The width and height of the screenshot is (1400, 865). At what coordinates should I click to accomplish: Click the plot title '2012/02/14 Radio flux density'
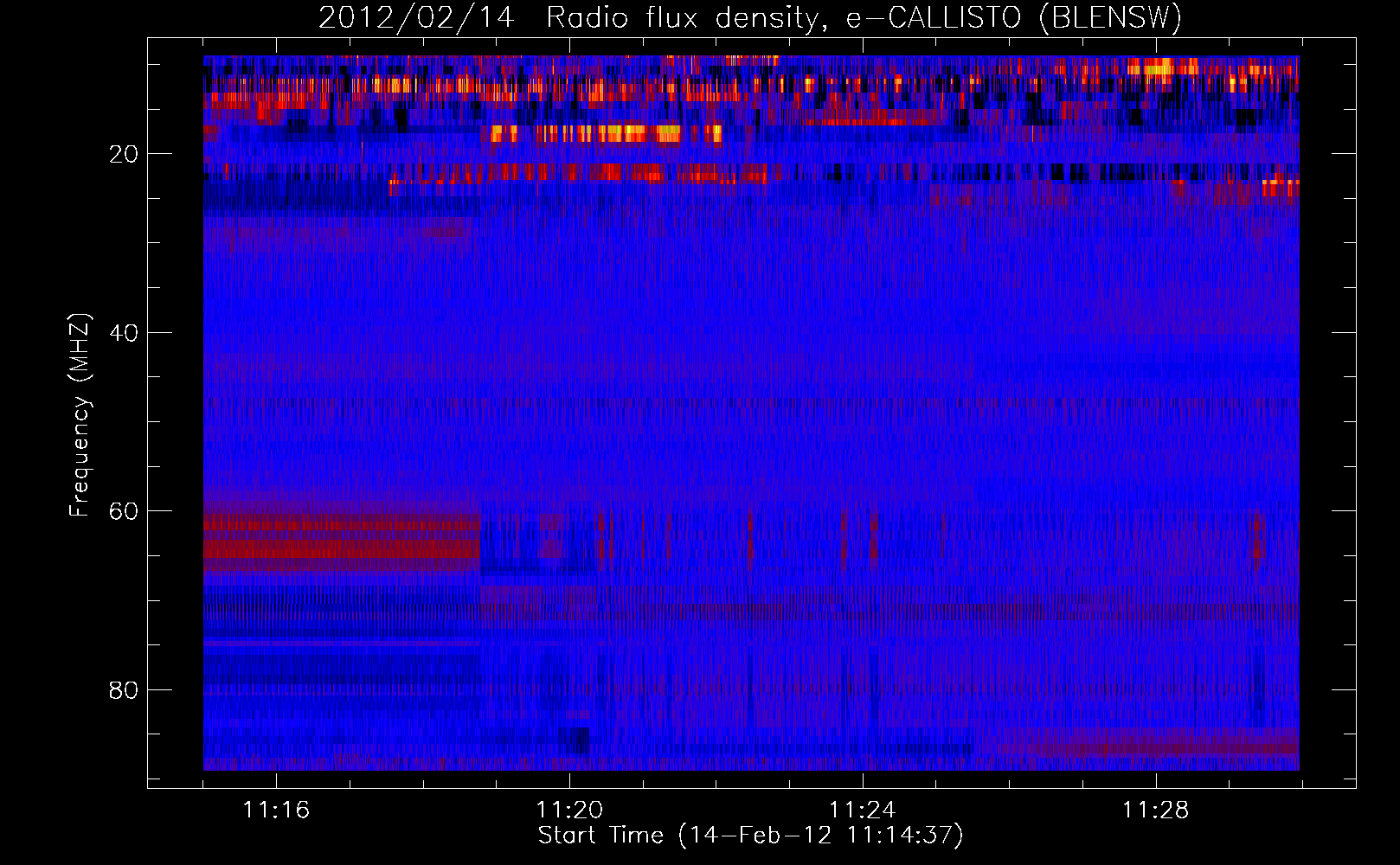tap(750, 18)
